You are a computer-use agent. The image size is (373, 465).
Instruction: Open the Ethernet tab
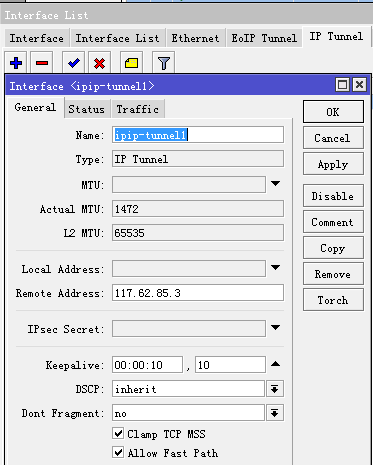[x=195, y=38]
